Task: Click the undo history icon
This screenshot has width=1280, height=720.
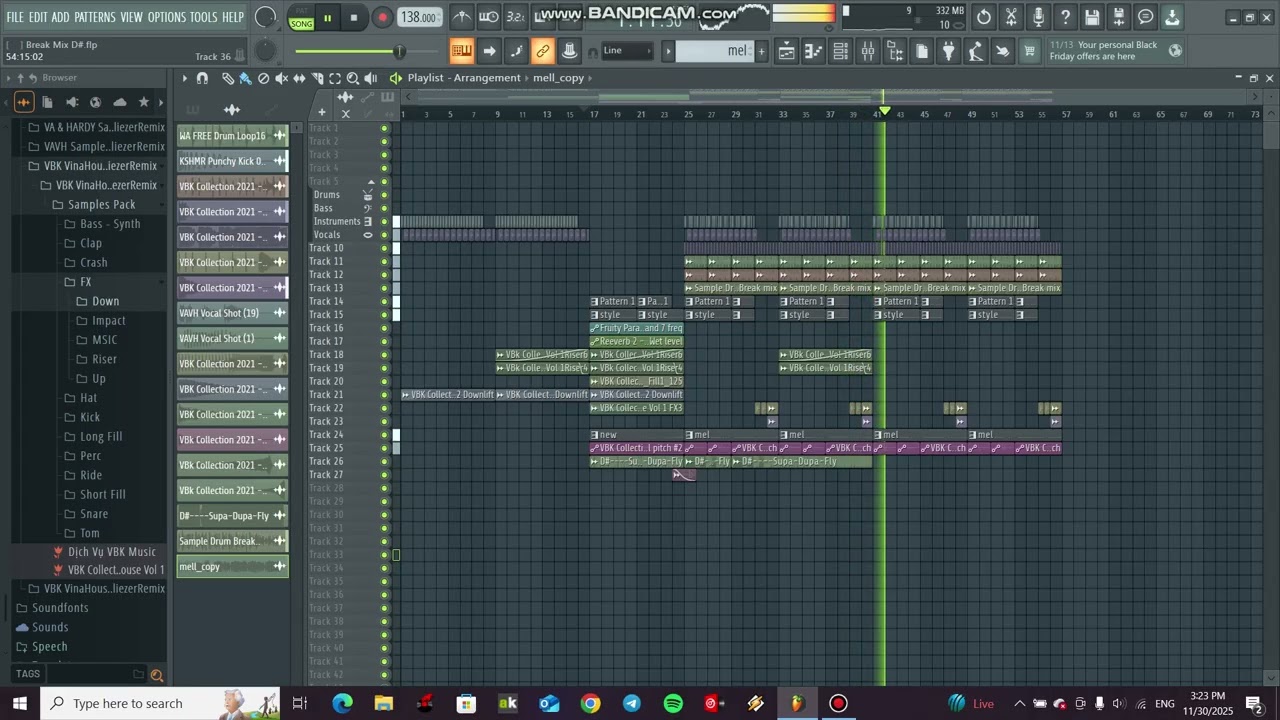Action: (984, 17)
